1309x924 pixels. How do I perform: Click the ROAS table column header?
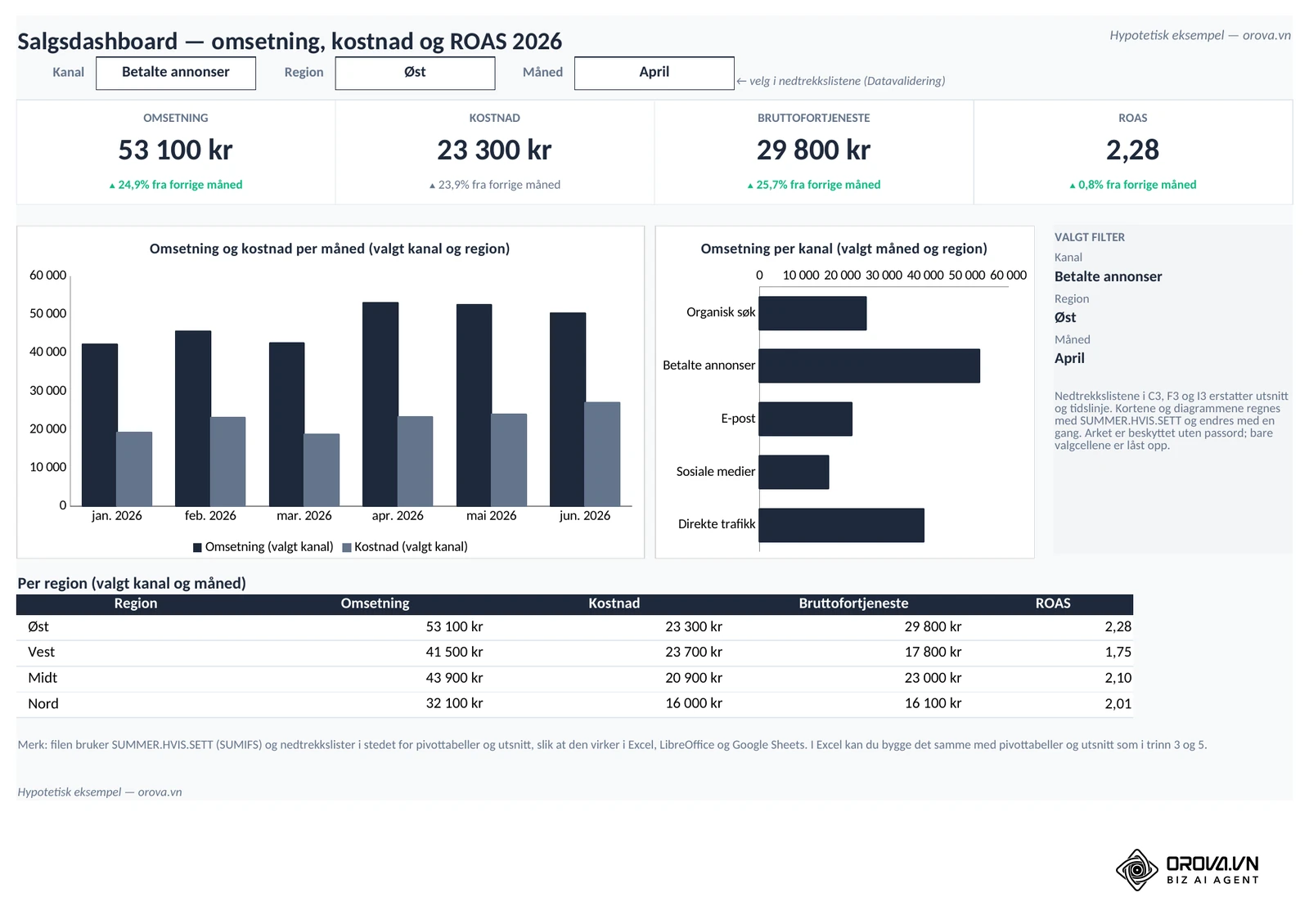pyautogui.click(x=1053, y=603)
